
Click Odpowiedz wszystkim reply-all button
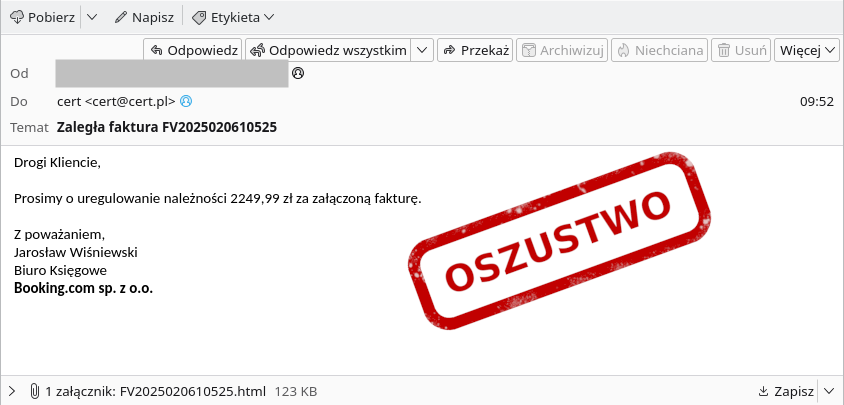pos(328,50)
